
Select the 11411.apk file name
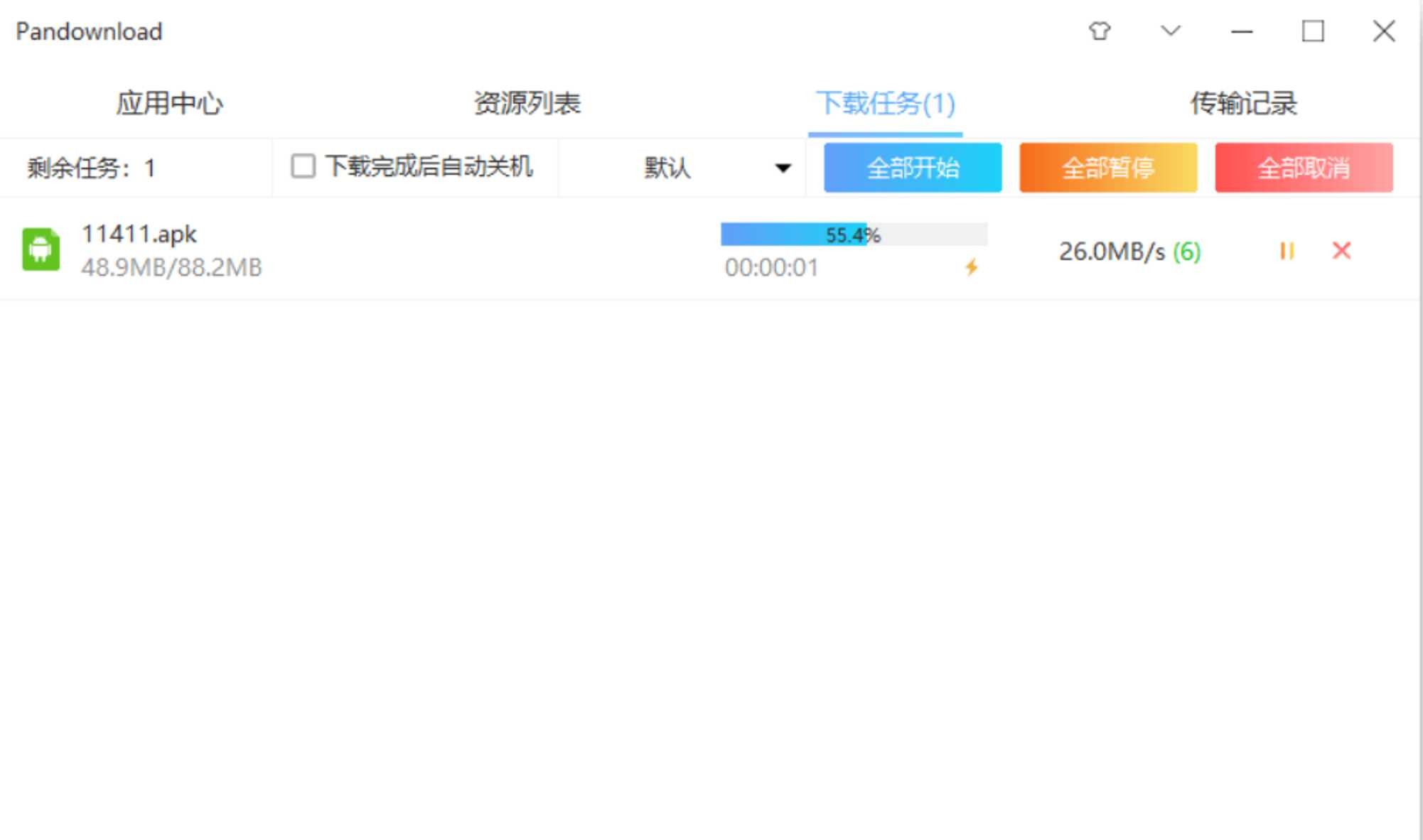(139, 234)
